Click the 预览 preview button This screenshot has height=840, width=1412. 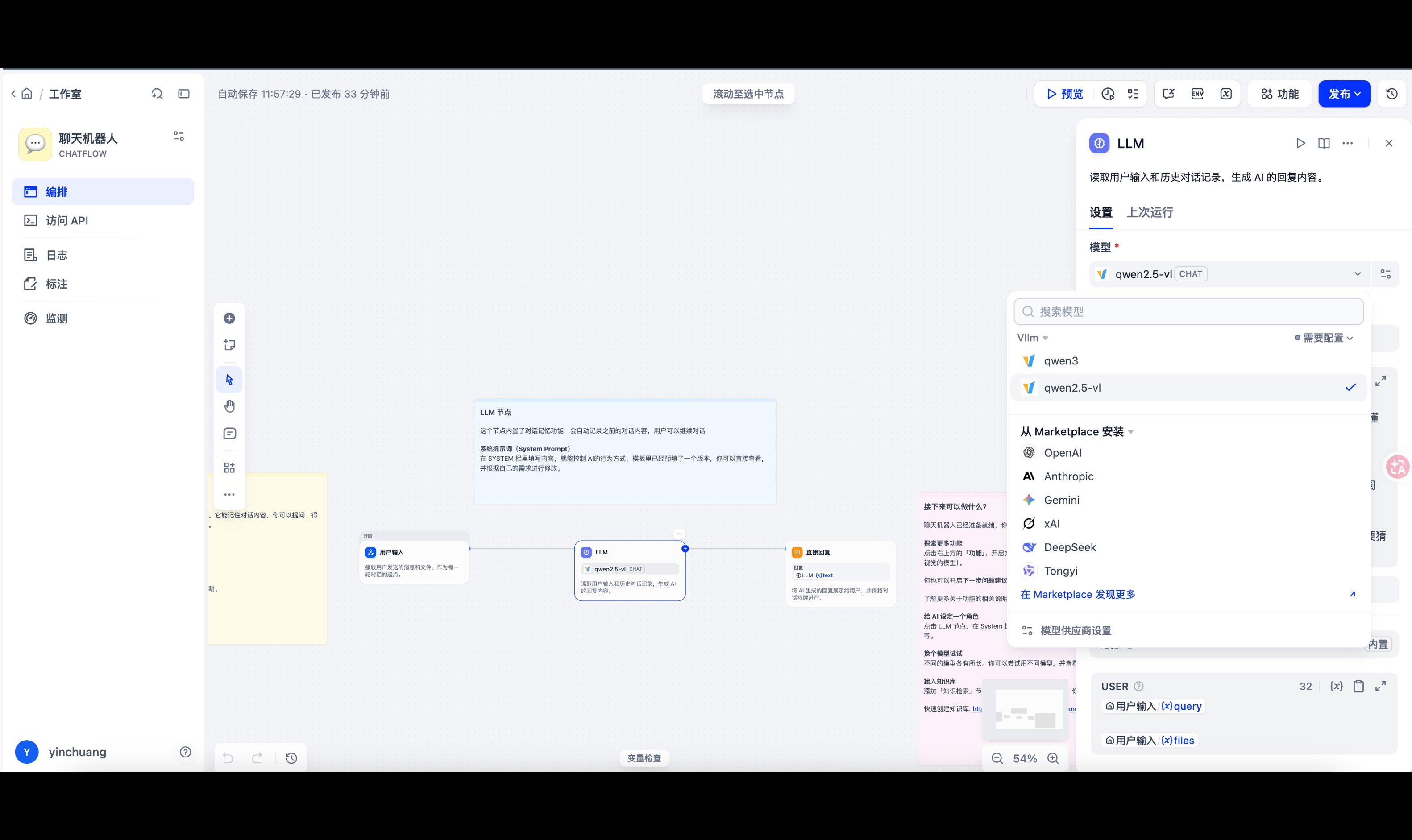click(x=1064, y=94)
